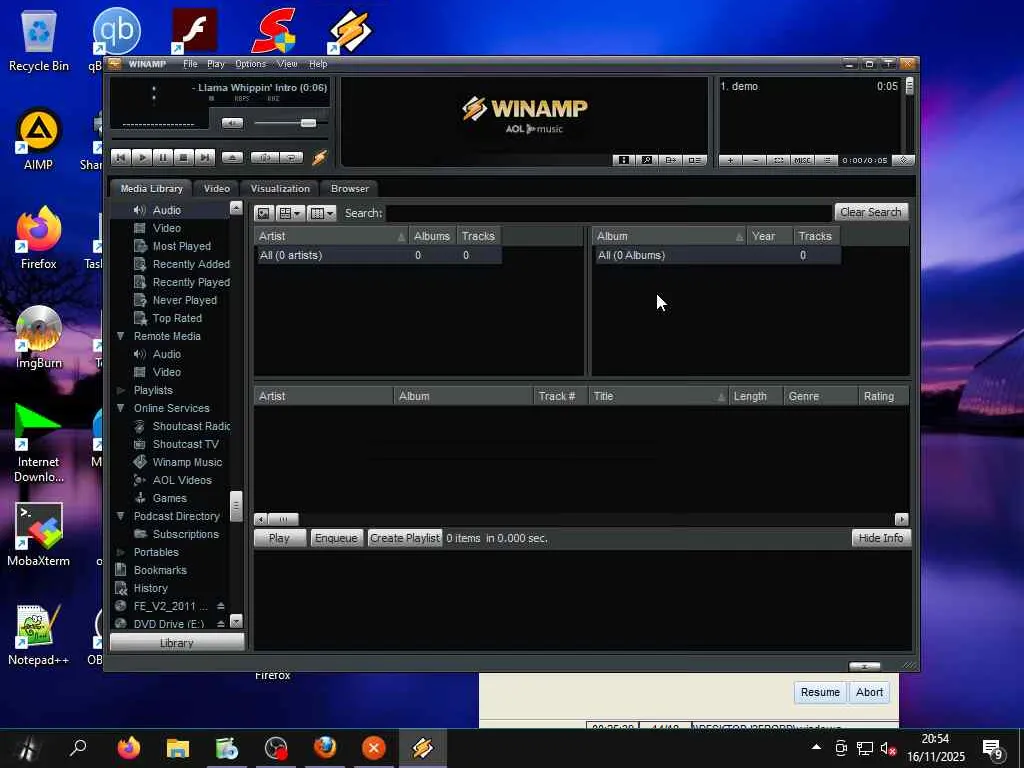The image size is (1024, 768).
Task: Collapse the Remote Media tree node
Action: pyautogui.click(x=120, y=336)
